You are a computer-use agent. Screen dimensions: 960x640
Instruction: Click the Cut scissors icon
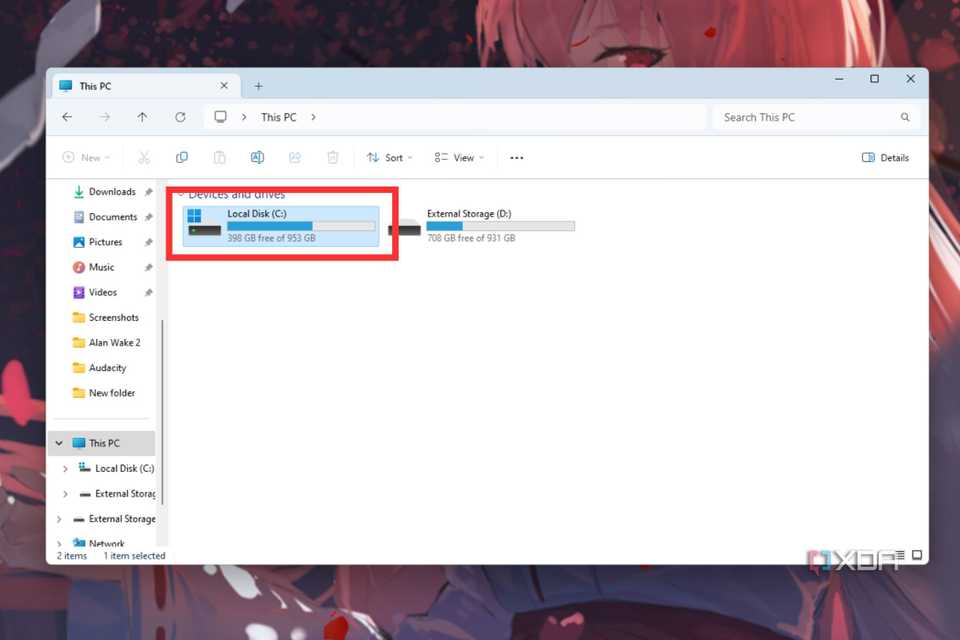pos(144,157)
